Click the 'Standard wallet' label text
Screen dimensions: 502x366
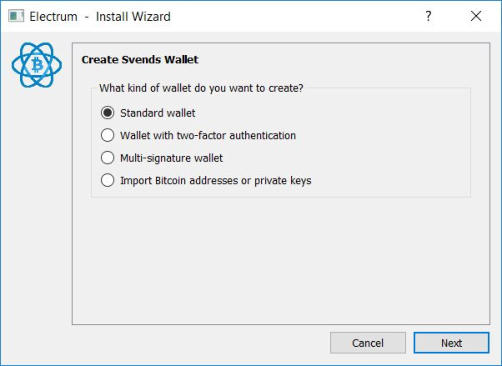[x=158, y=113]
